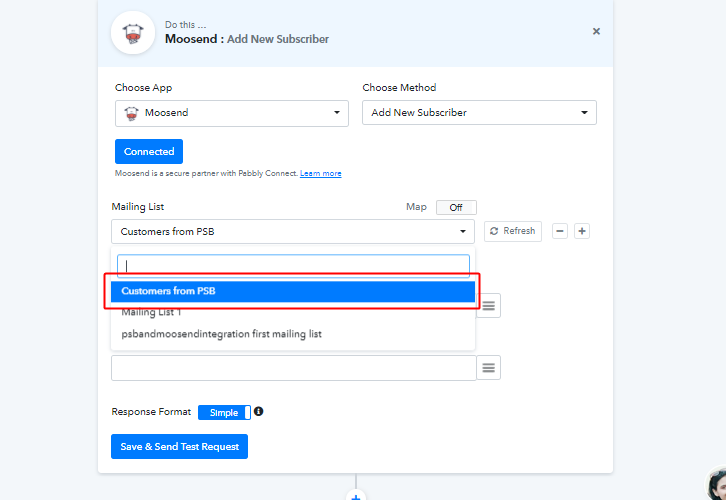Close the Moosend action step panel

[596, 31]
